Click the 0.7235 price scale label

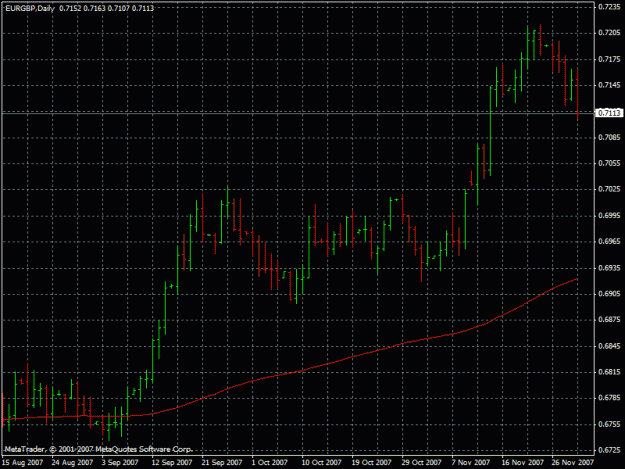pos(610,7)
